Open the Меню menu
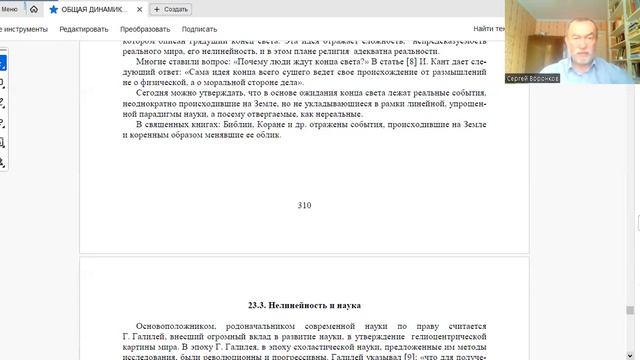The width and height of the screenshot is (640, 360). (9, 9)
